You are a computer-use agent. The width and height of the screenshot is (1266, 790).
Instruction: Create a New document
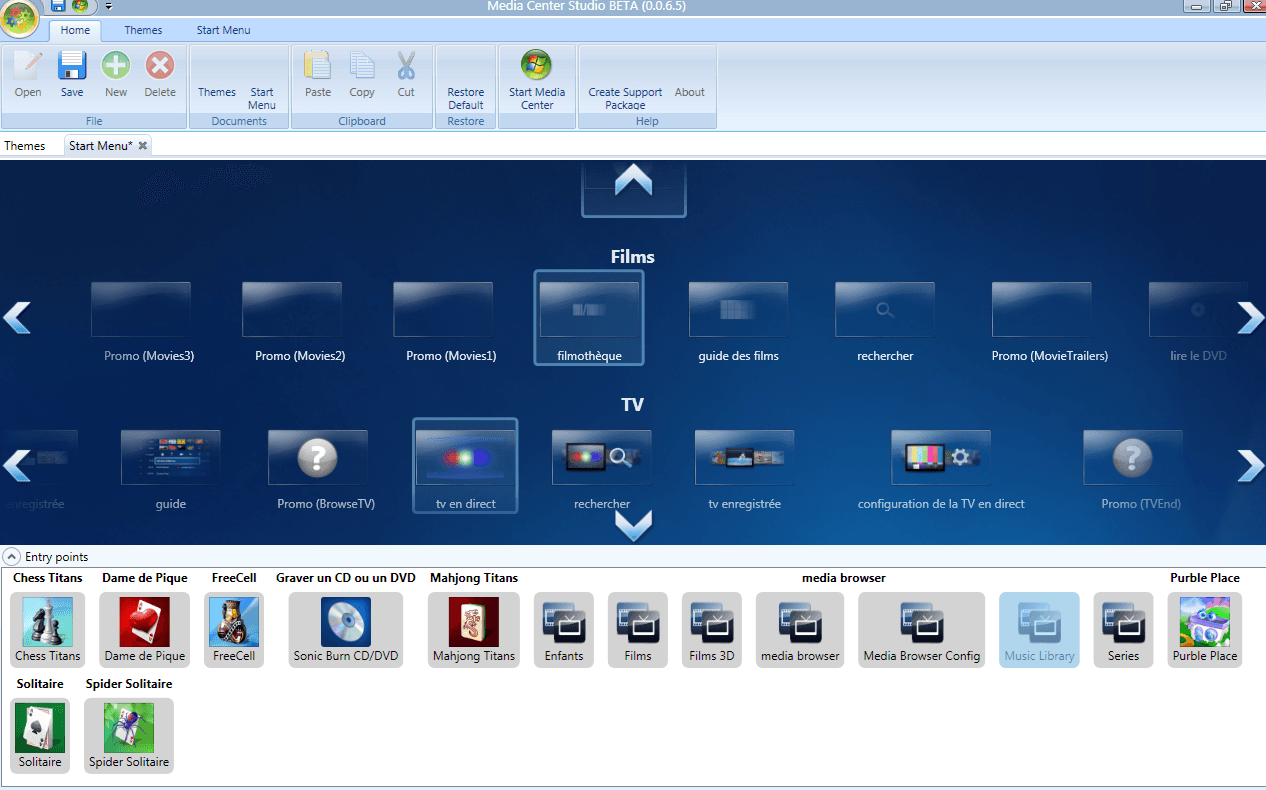point(116,75)
